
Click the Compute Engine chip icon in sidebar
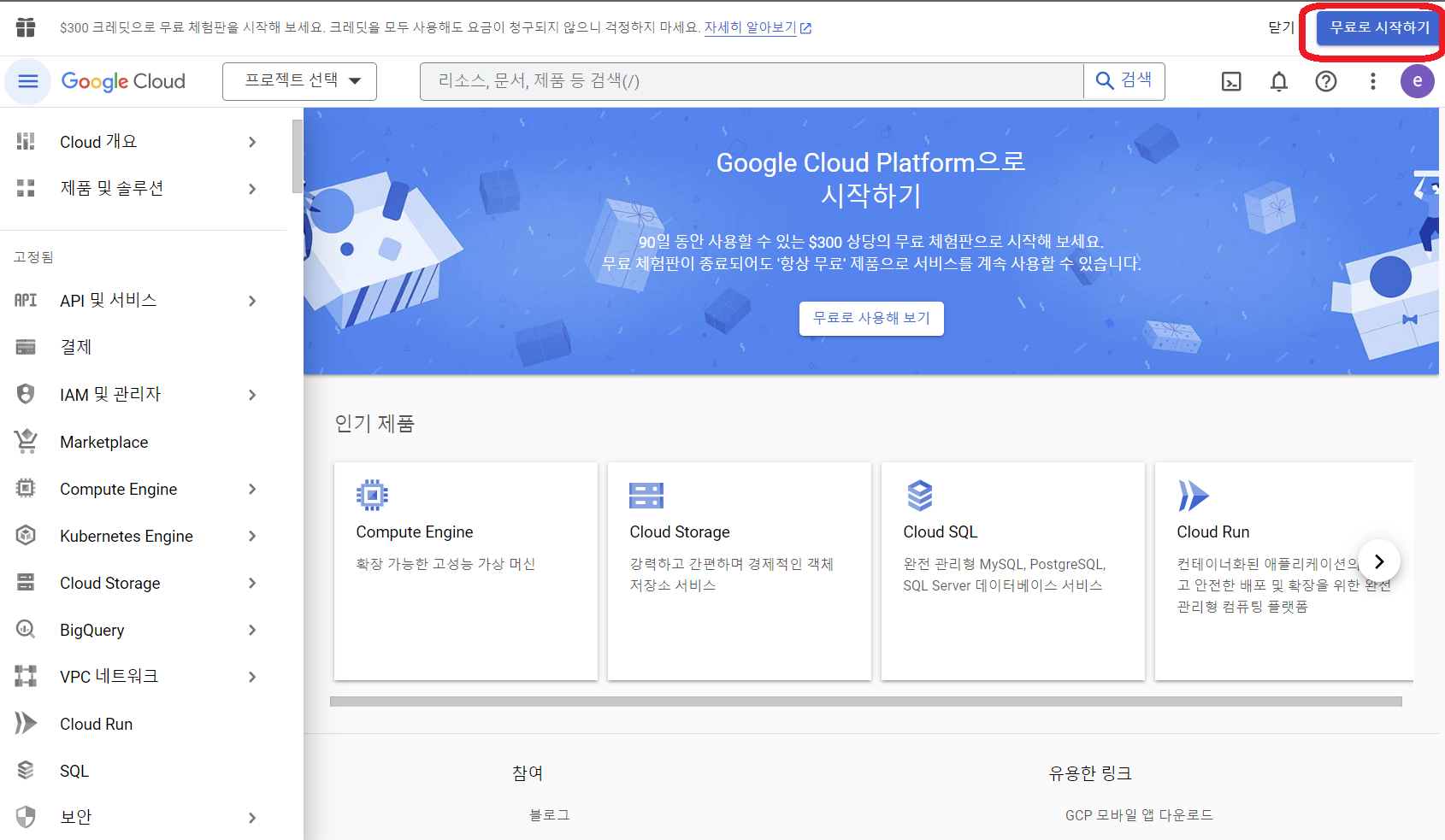(x=26, y=489)
